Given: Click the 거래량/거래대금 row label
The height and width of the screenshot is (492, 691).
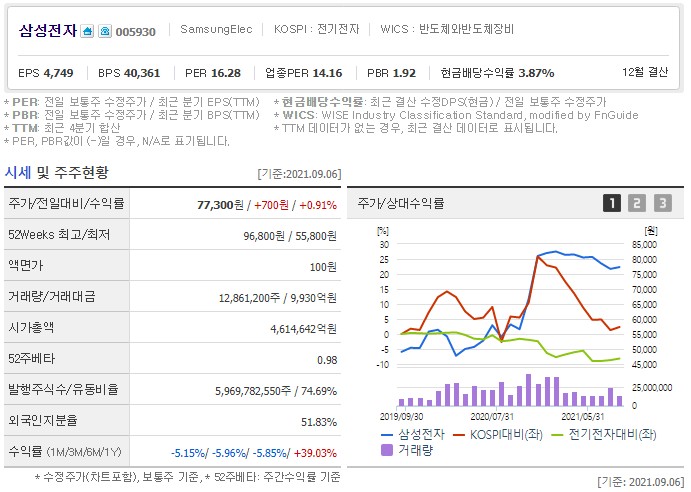Looking at the screenshot, I should point(52,296).
